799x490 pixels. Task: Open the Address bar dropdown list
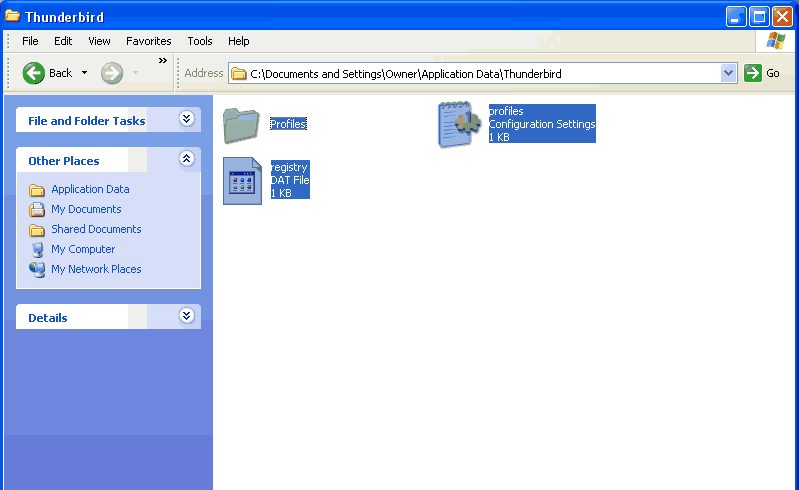pos(729,73)
